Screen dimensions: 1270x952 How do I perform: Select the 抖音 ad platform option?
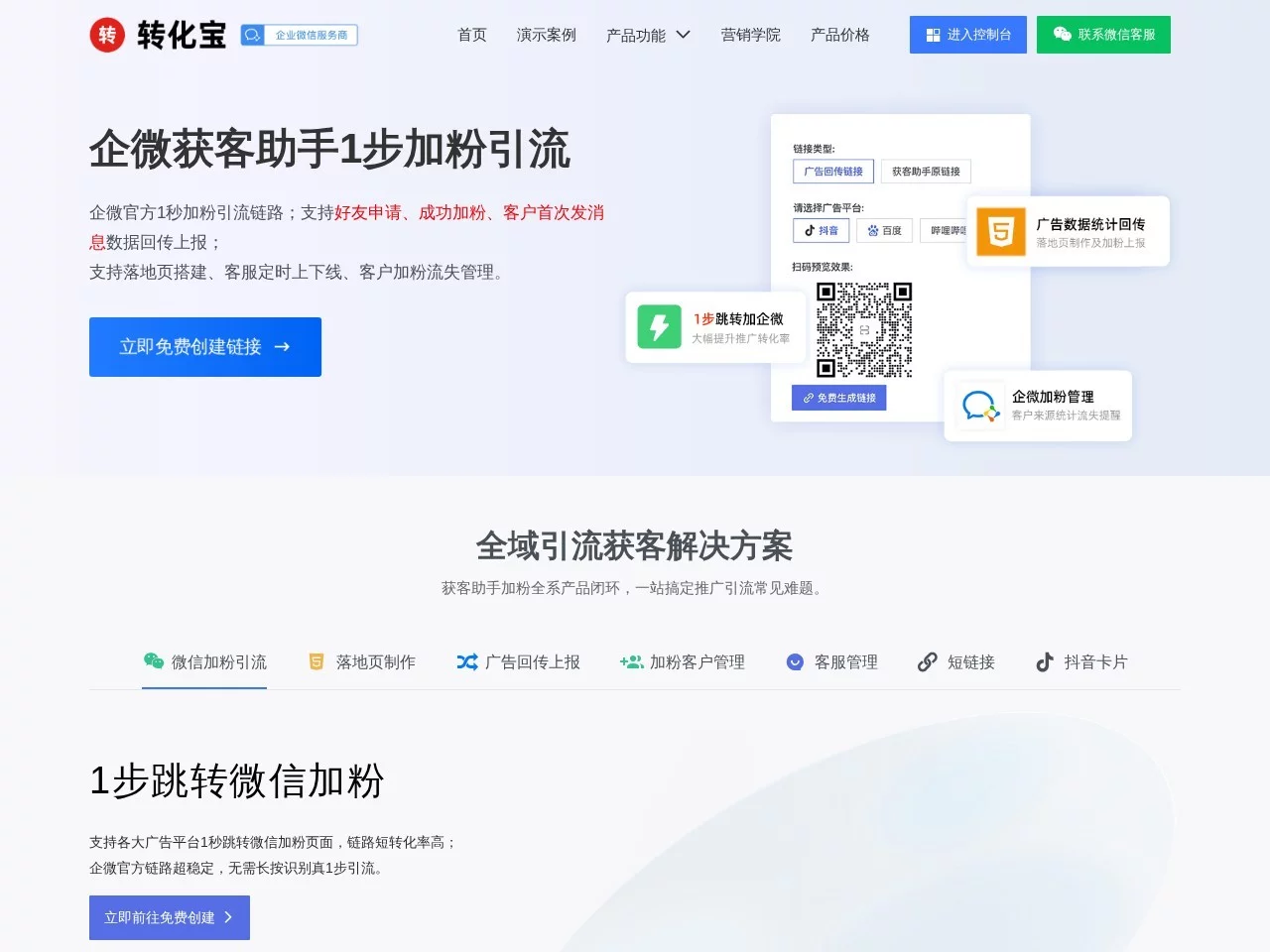pyautogui.click(x=821, y=230)
